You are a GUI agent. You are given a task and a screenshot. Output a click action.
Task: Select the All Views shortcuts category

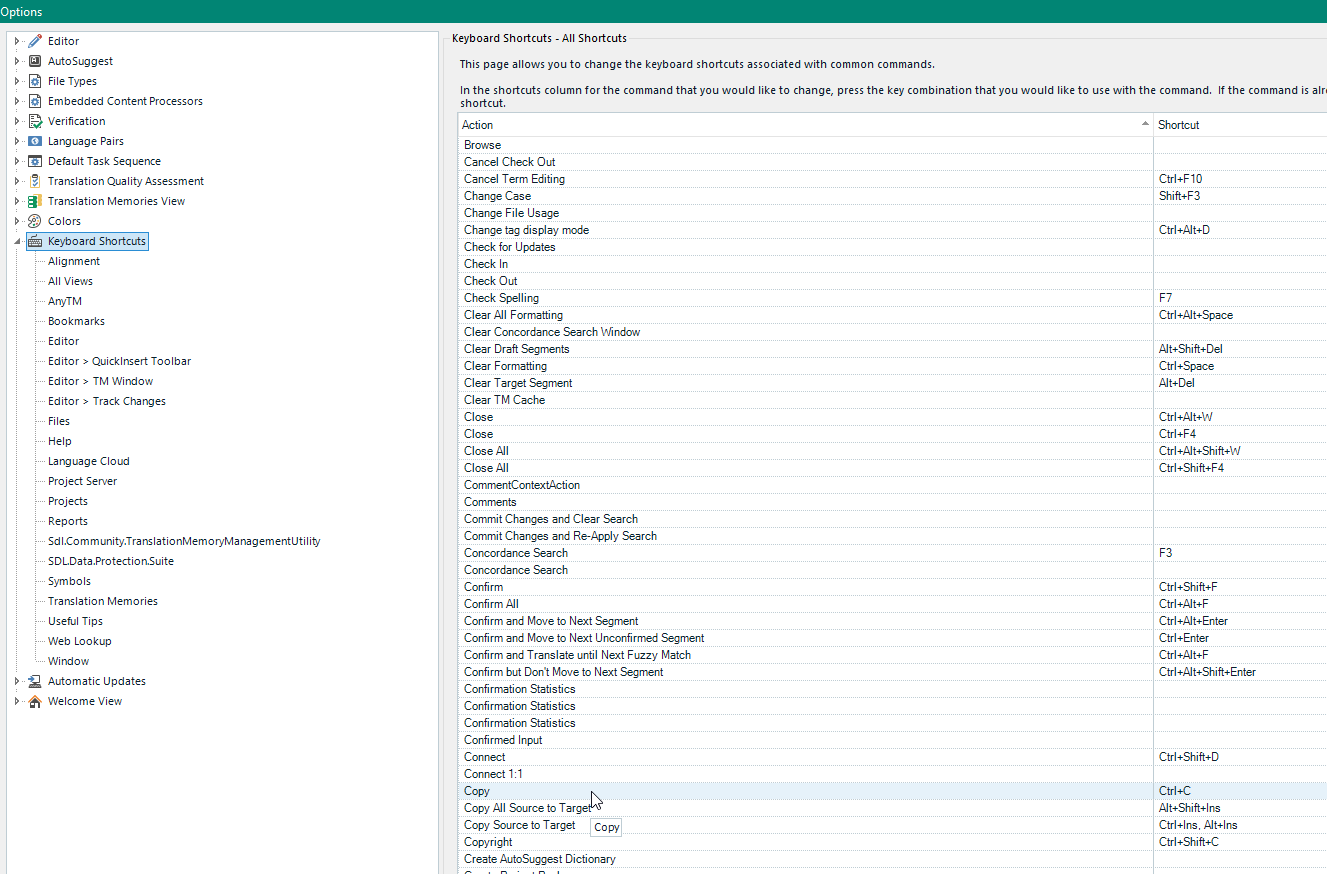click(70, 281)
